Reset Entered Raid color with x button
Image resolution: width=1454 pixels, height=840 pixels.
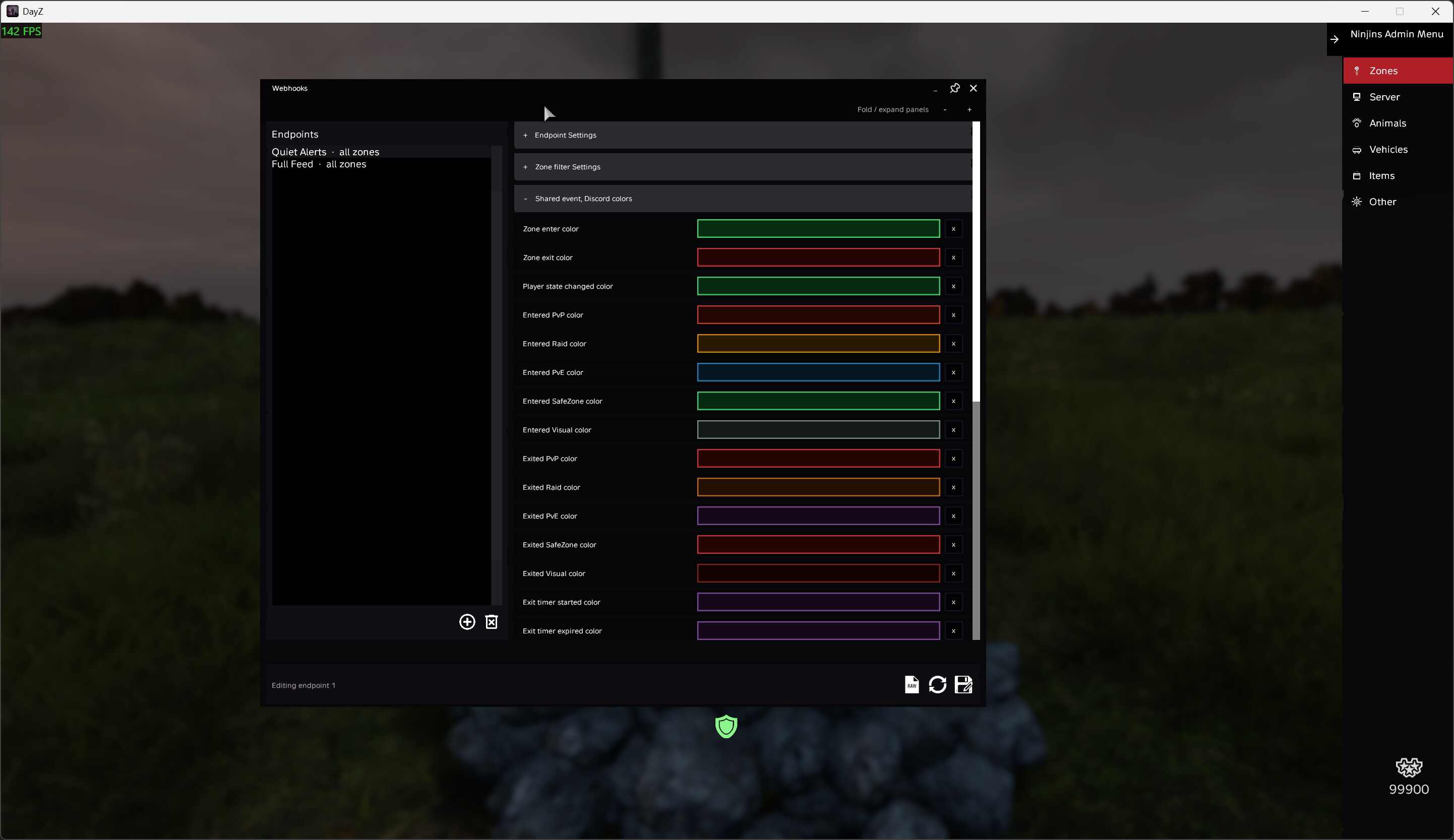click(954, 344)
